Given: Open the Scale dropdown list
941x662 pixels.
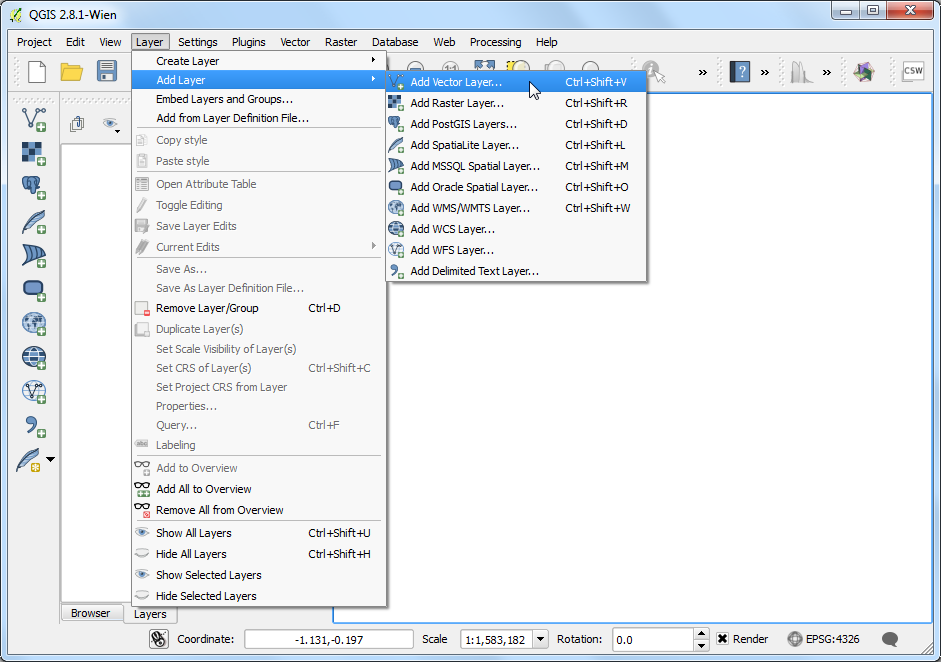Looking at the screenshot, I should pos(540,639).
